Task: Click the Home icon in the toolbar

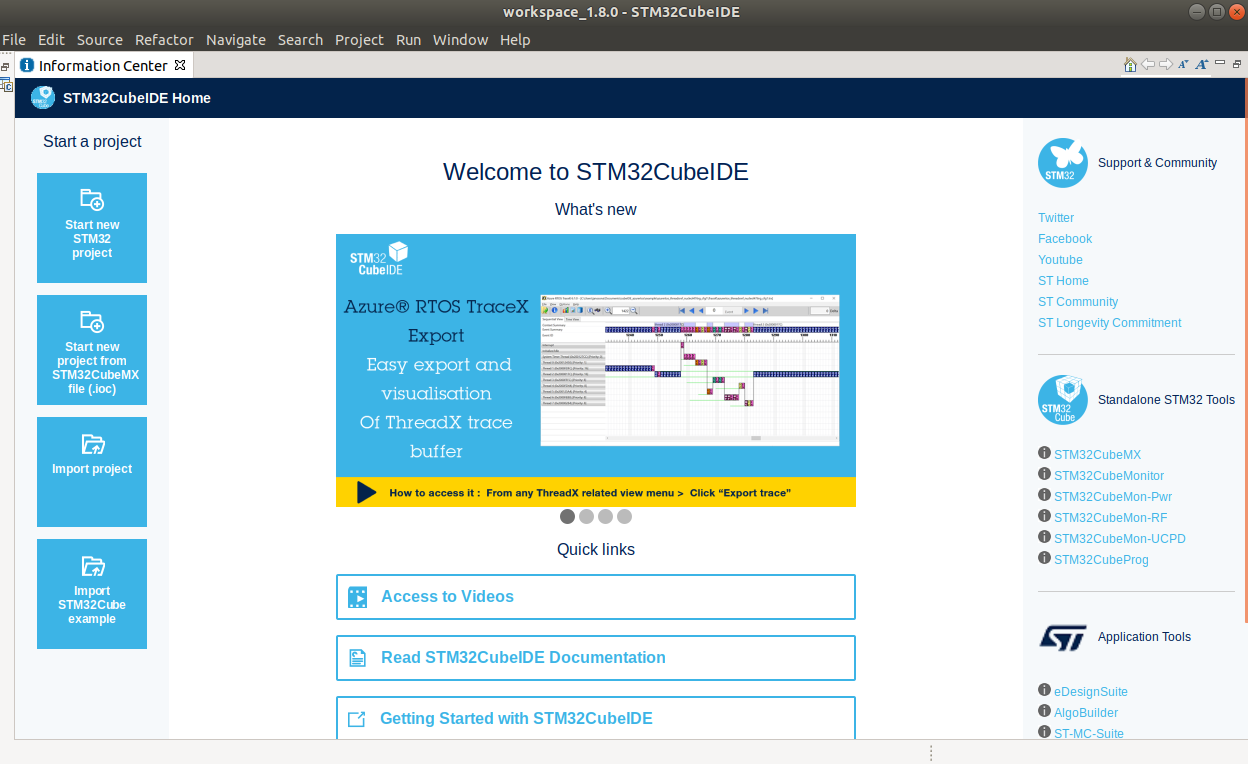Action: tap(1130, 63)
